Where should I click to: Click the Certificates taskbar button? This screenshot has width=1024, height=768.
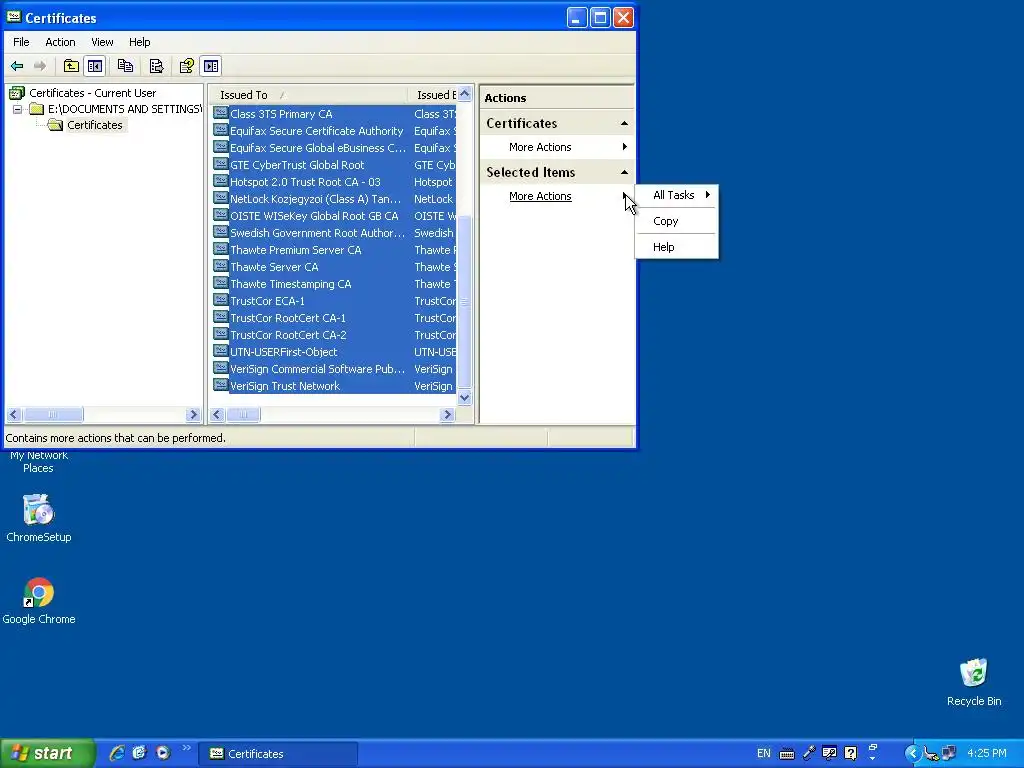pos(278,754)
